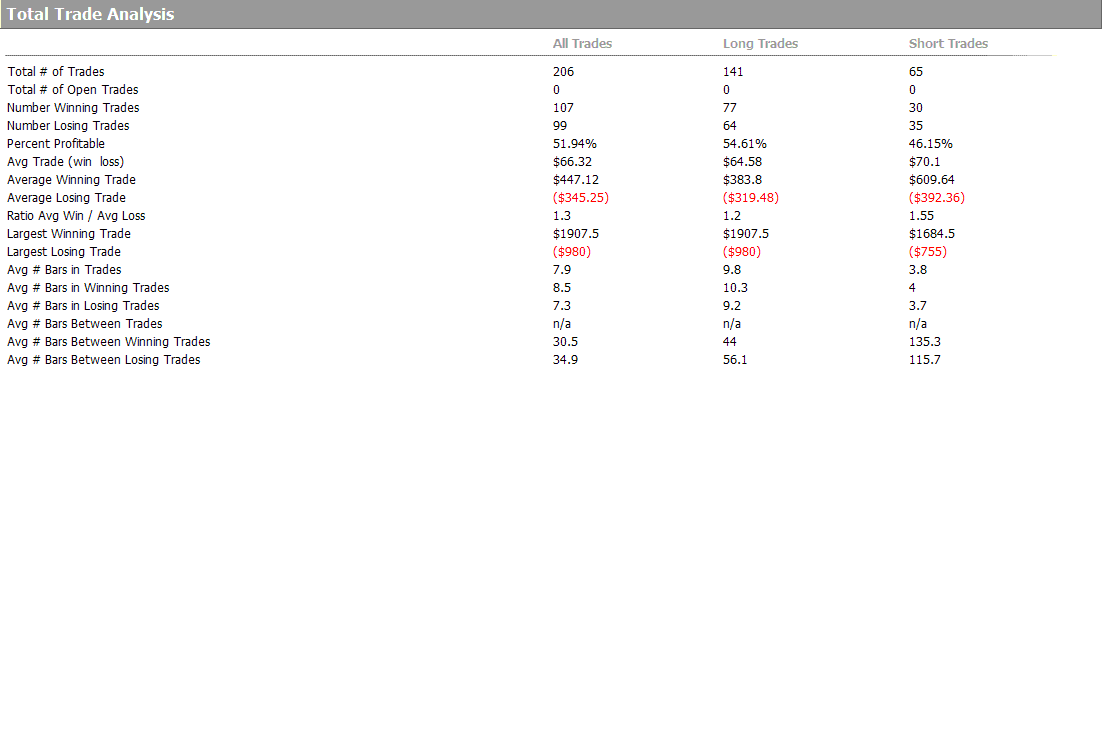Viewport: 1102px width, 753px height.
Task: Select the 1.3 win/loss ratio value
Action: tap(562, 216)
